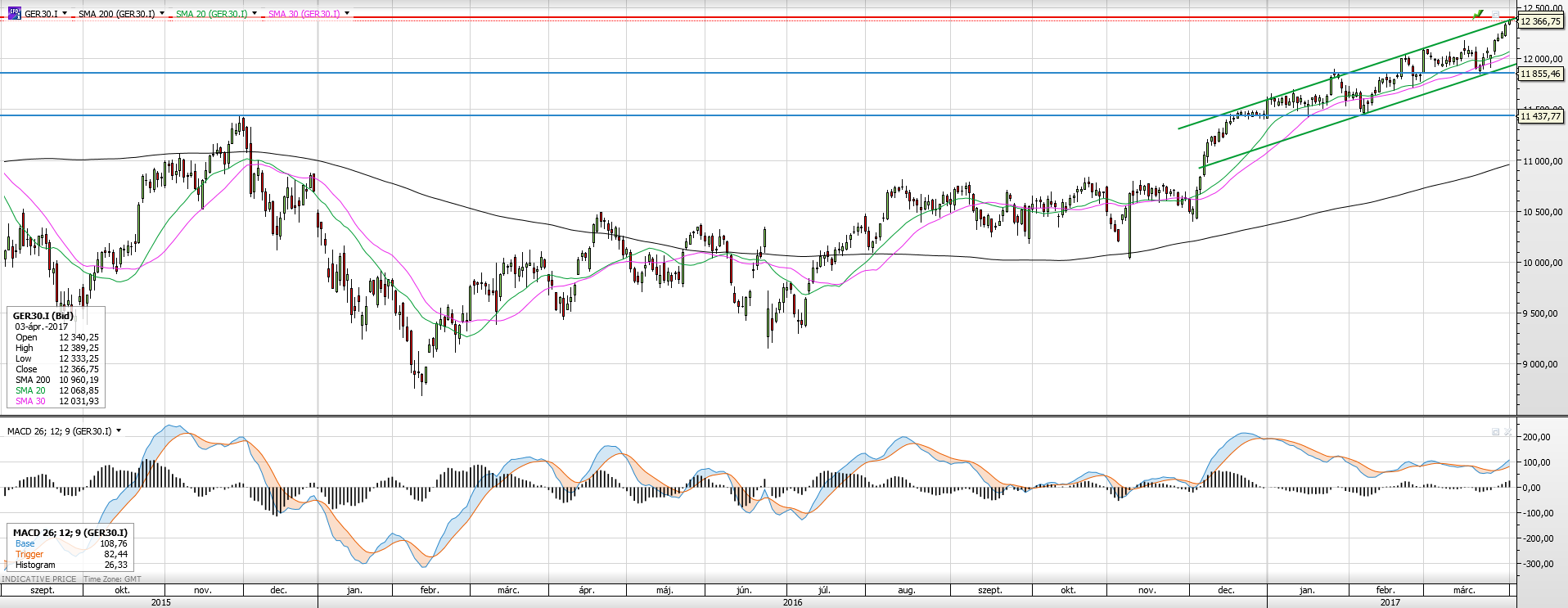The height and width of the screenshot is (608, 1568).
Task: Click the MACD Histogram value 26,33
Action: (115, 565)
